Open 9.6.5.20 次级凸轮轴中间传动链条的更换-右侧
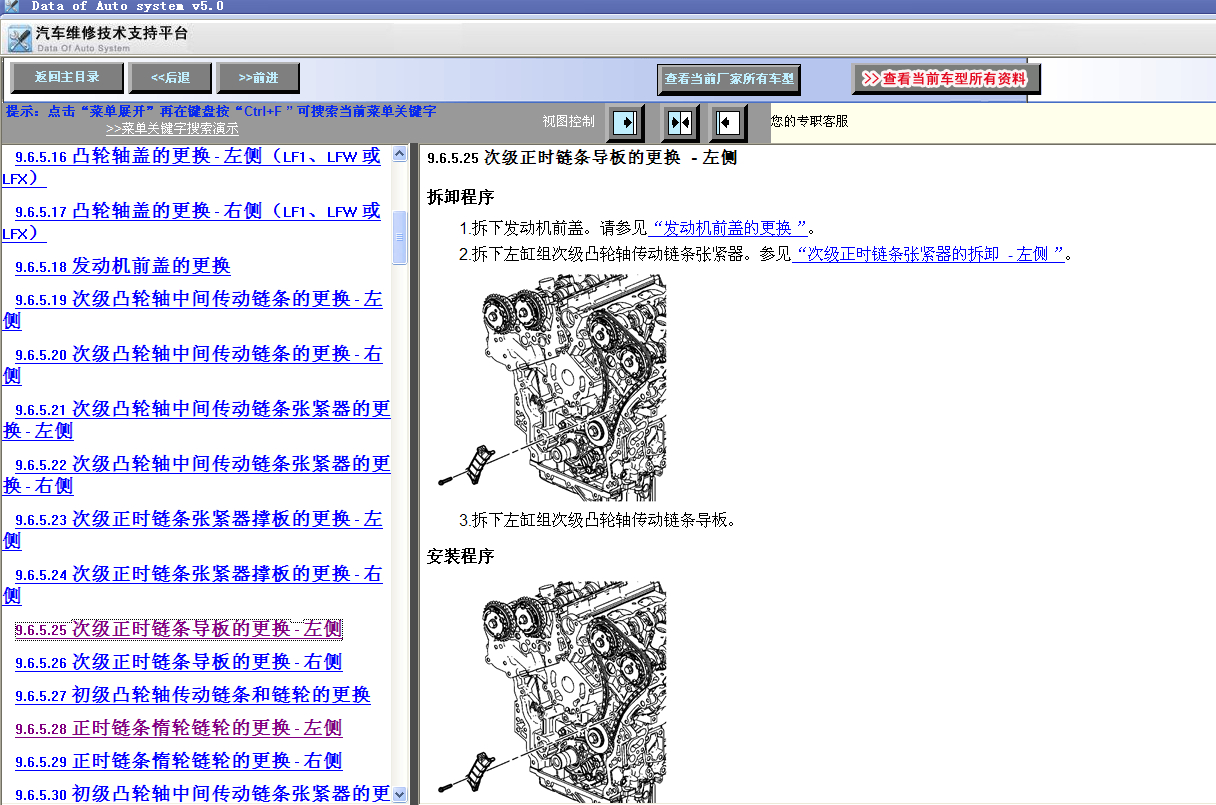 [192, 365]
